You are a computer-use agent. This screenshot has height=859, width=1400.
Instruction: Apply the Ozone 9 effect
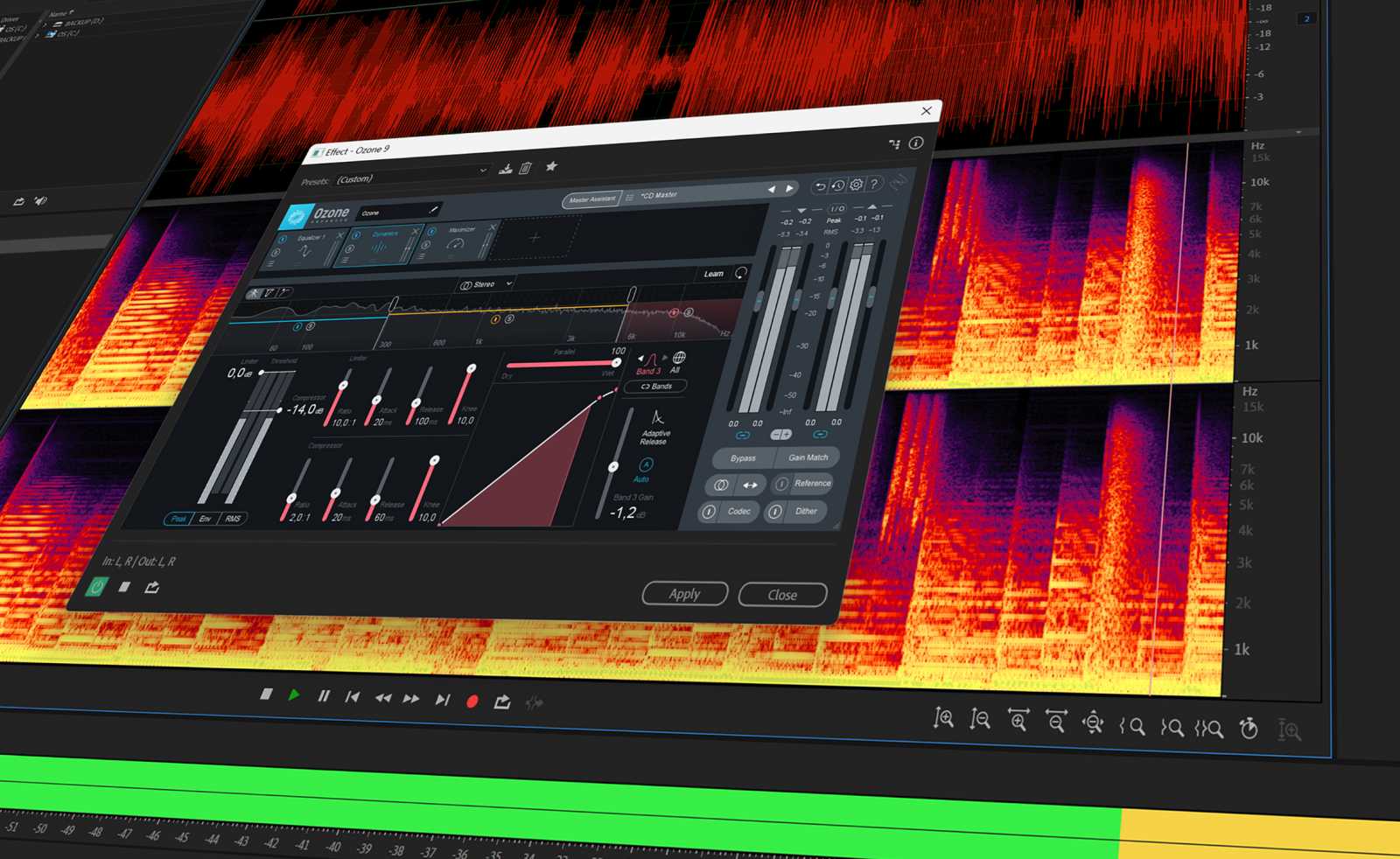click(x=684, y=593)
